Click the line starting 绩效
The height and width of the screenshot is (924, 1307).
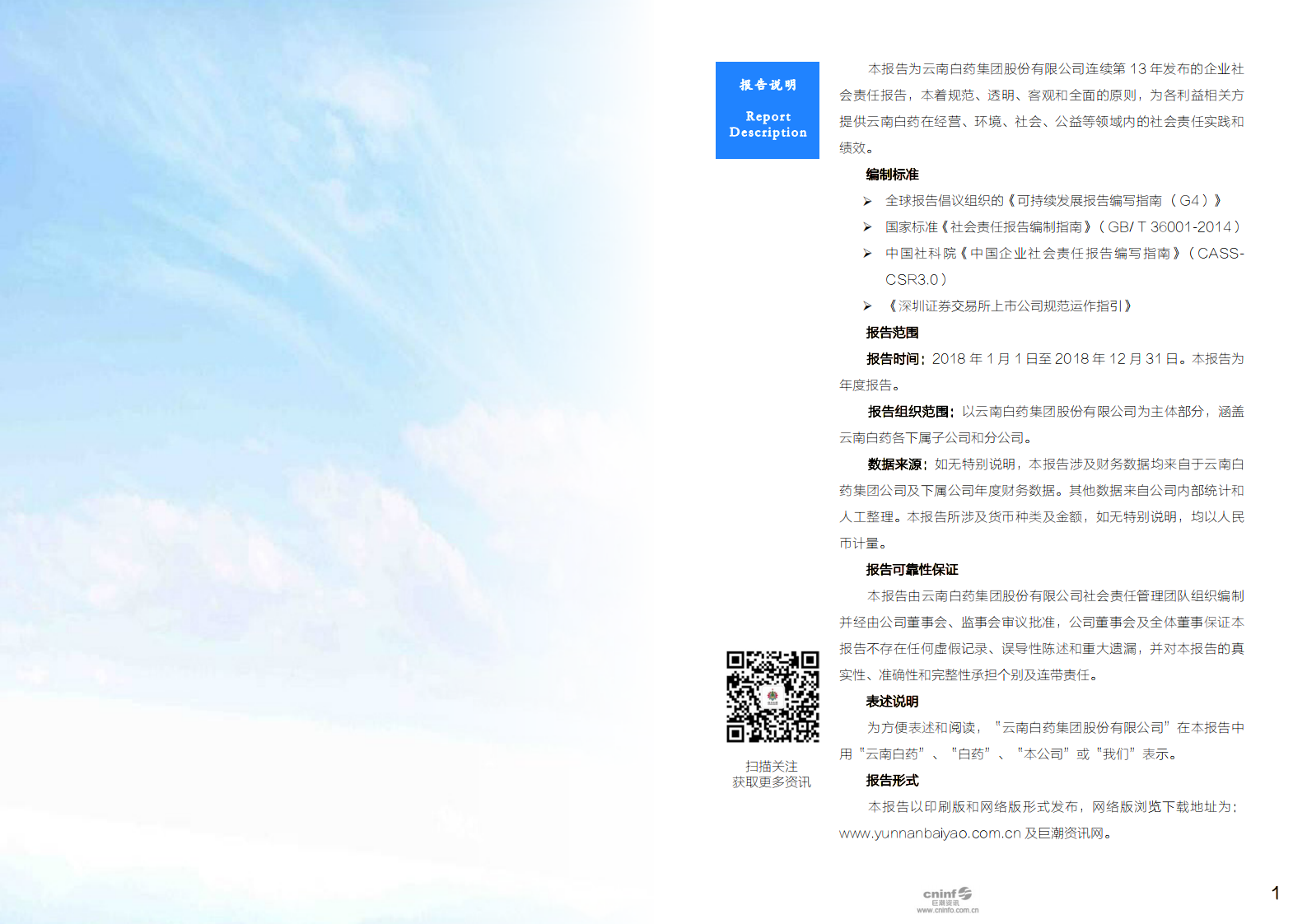pyautogui.click(x=857, y=148)
